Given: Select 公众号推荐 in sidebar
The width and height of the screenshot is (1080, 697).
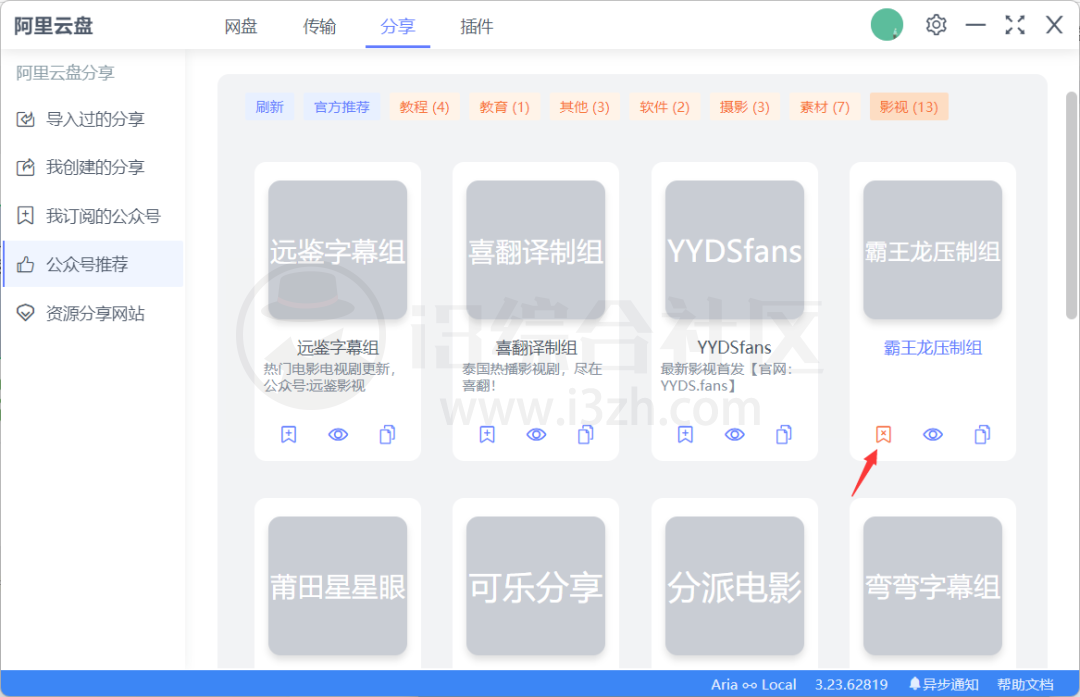Looking at the screenshot, I should pyautogui.click(x=92, y=264).
